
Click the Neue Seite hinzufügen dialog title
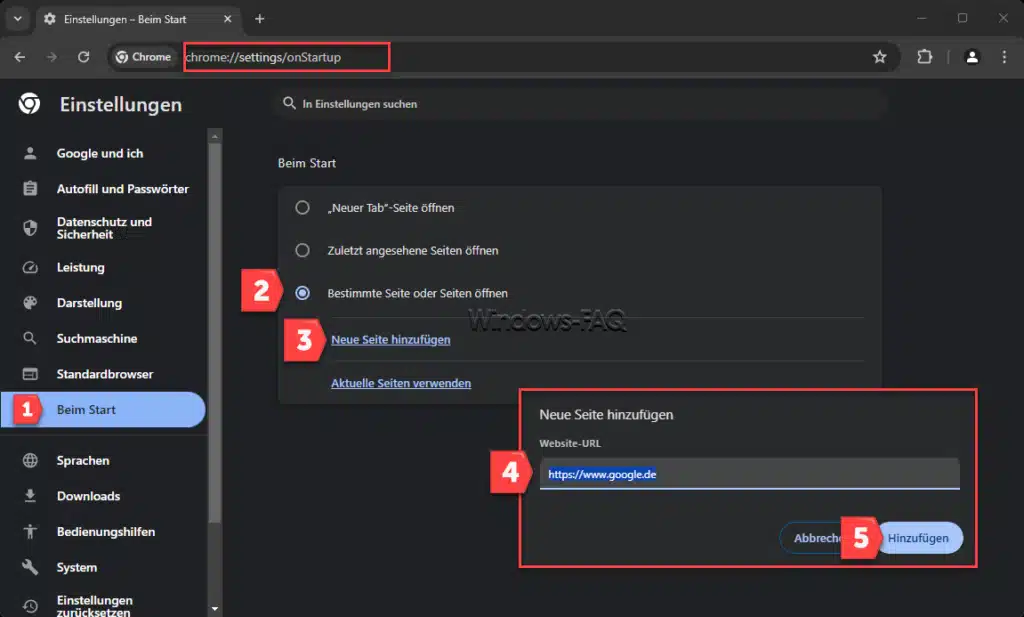[x=606, y=415]
